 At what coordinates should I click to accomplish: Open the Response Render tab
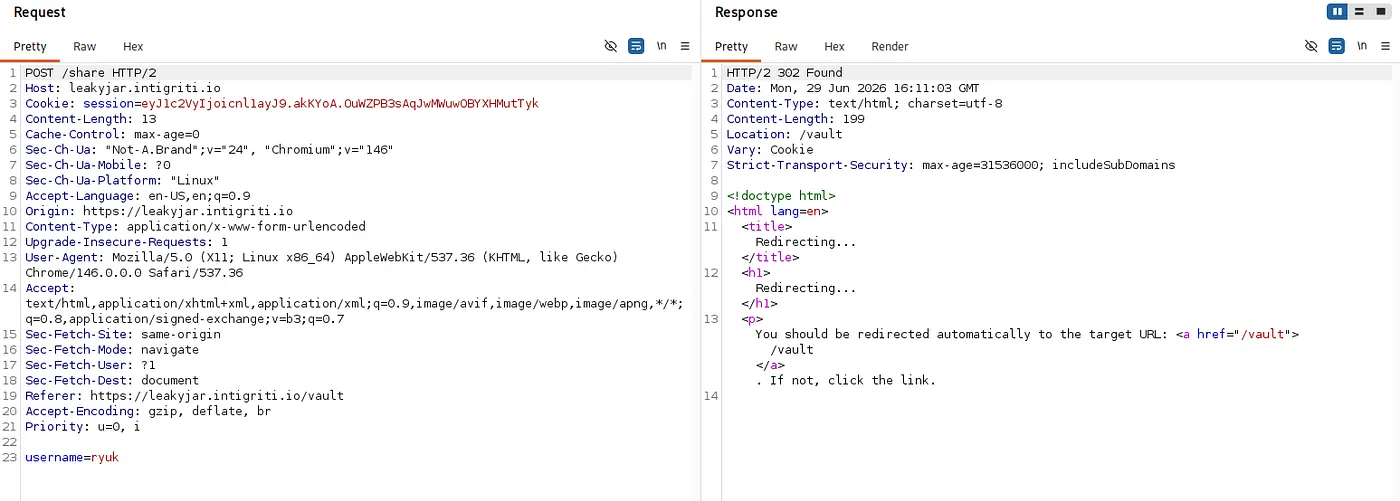point(890,46)
